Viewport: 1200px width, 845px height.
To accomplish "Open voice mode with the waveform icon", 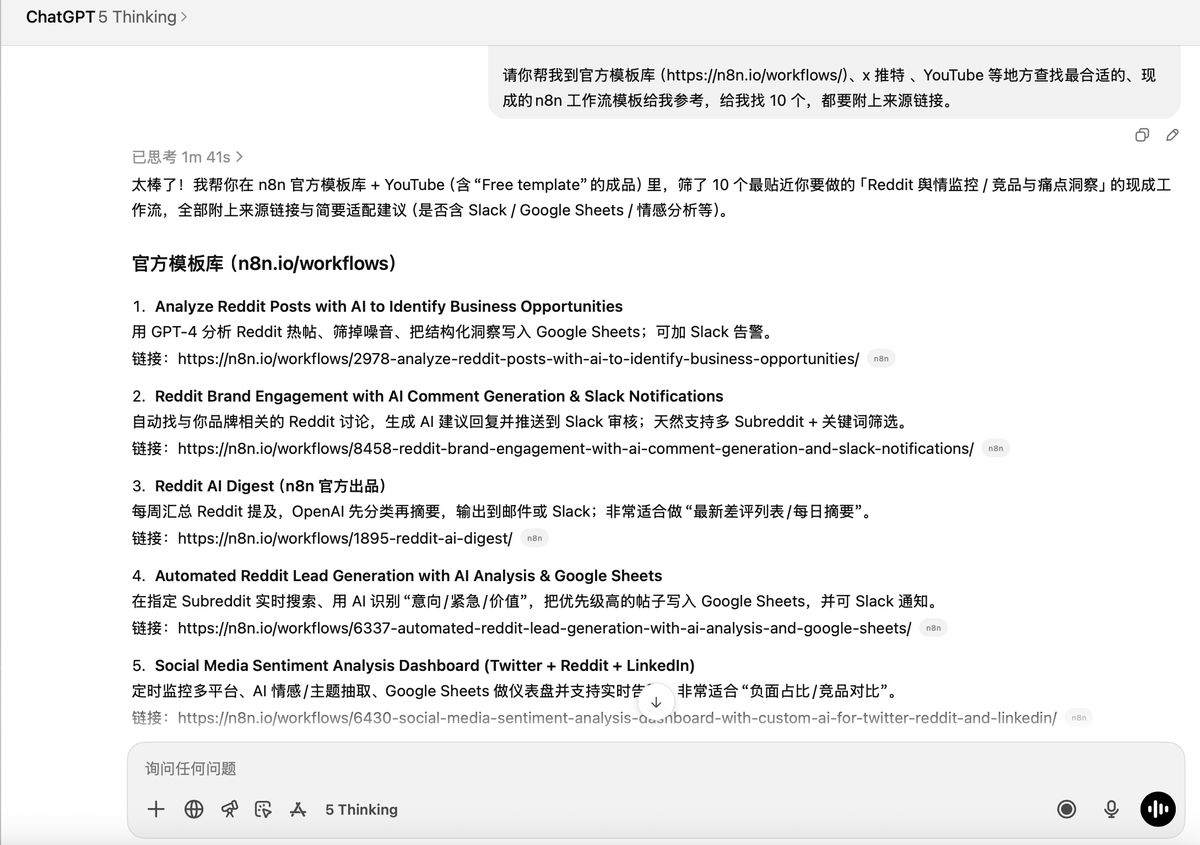I will point(1157,809).
